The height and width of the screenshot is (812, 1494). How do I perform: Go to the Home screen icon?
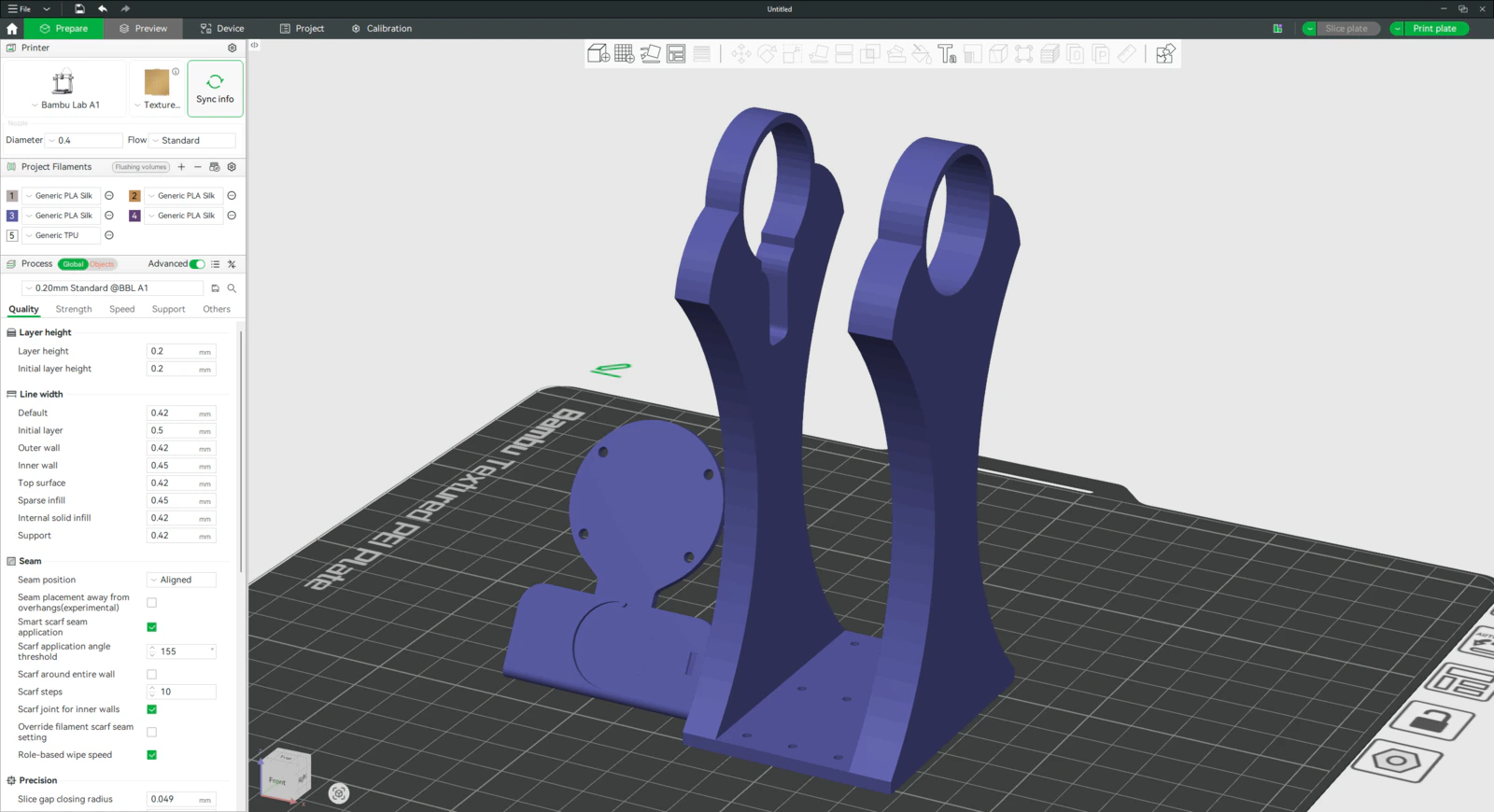[12, 29]
